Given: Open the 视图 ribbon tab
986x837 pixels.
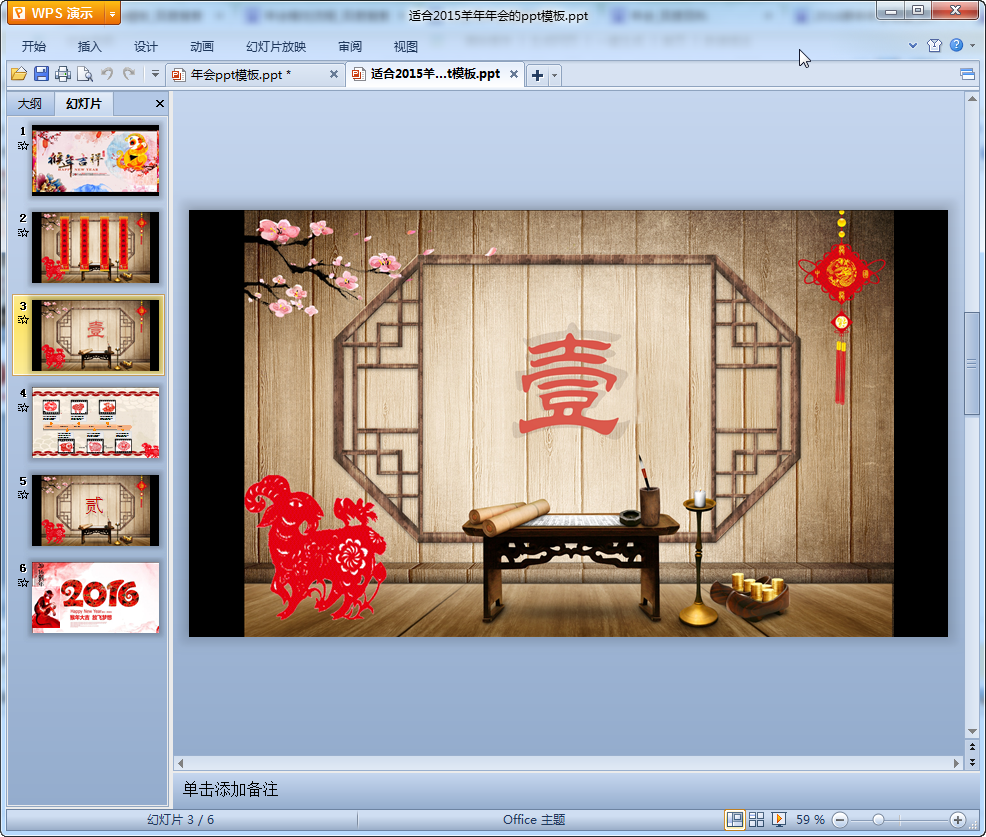Looking at the screenshot, I should (406, 47).
